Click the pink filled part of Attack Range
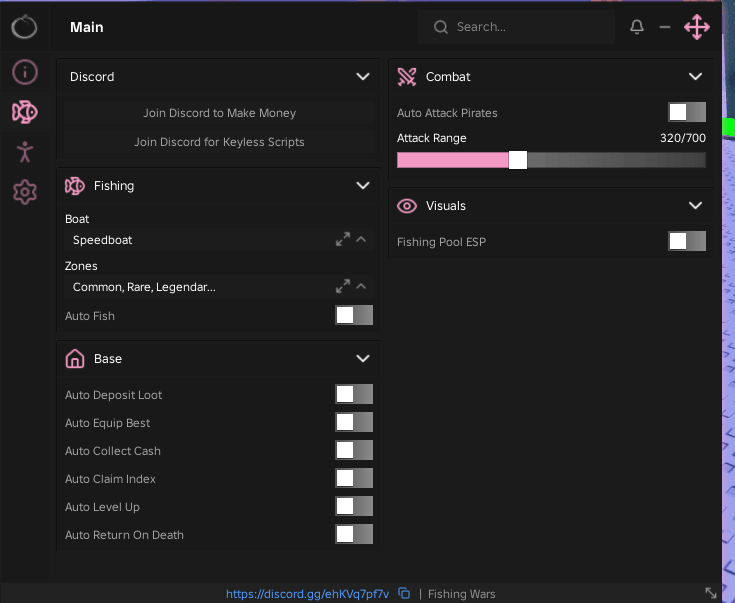Screen dimensions: 735x603 pyautogui.click(x=453, y=160)
